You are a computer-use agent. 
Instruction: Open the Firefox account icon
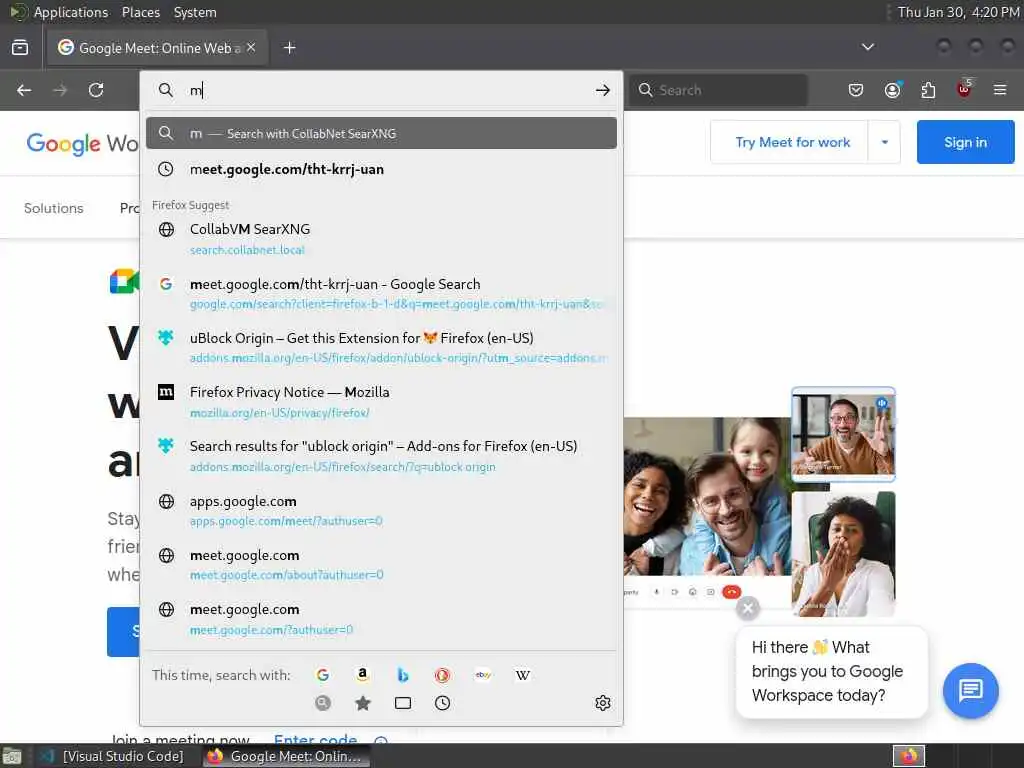(893, 90)
